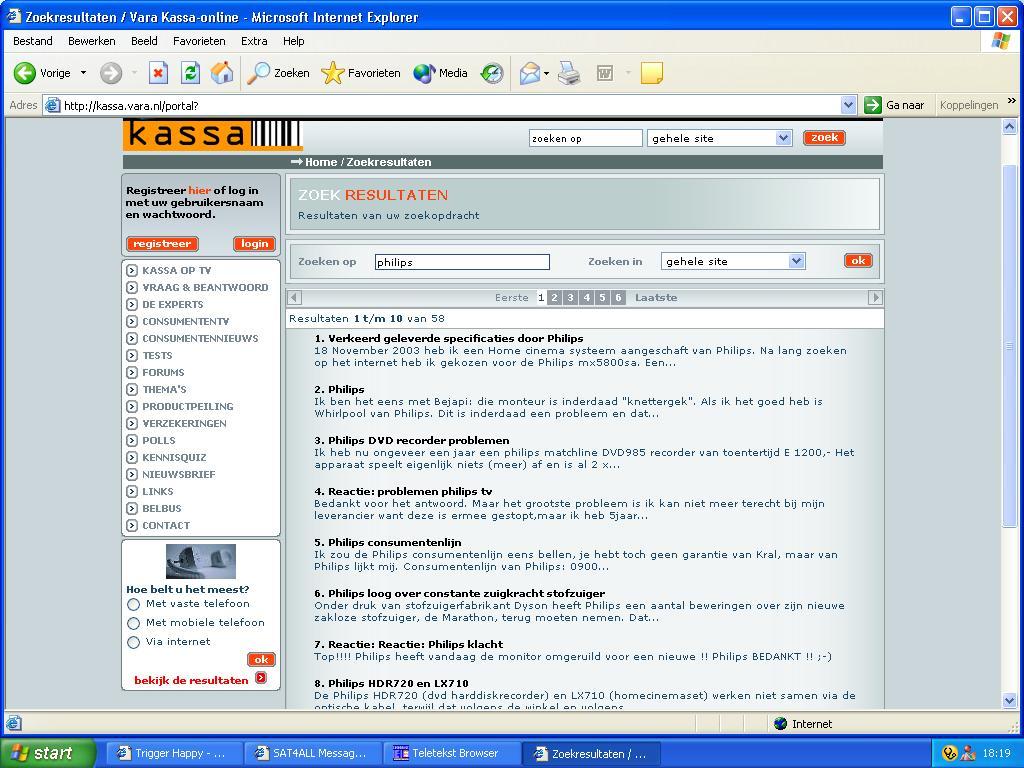Open result Philips DVD recorder problemen
The width and height of the screenshot is (1024, 768).
(418, 440)
